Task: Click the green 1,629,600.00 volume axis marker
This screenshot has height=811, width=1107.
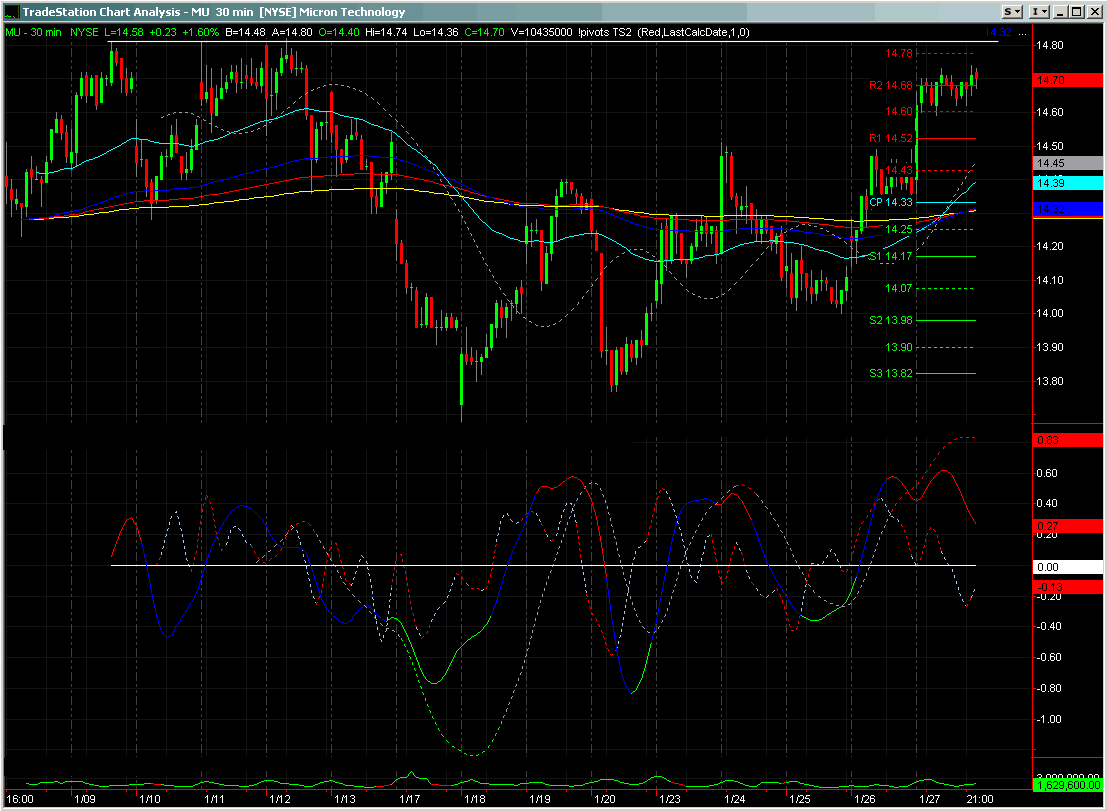Action: (x=1067, y=785)
